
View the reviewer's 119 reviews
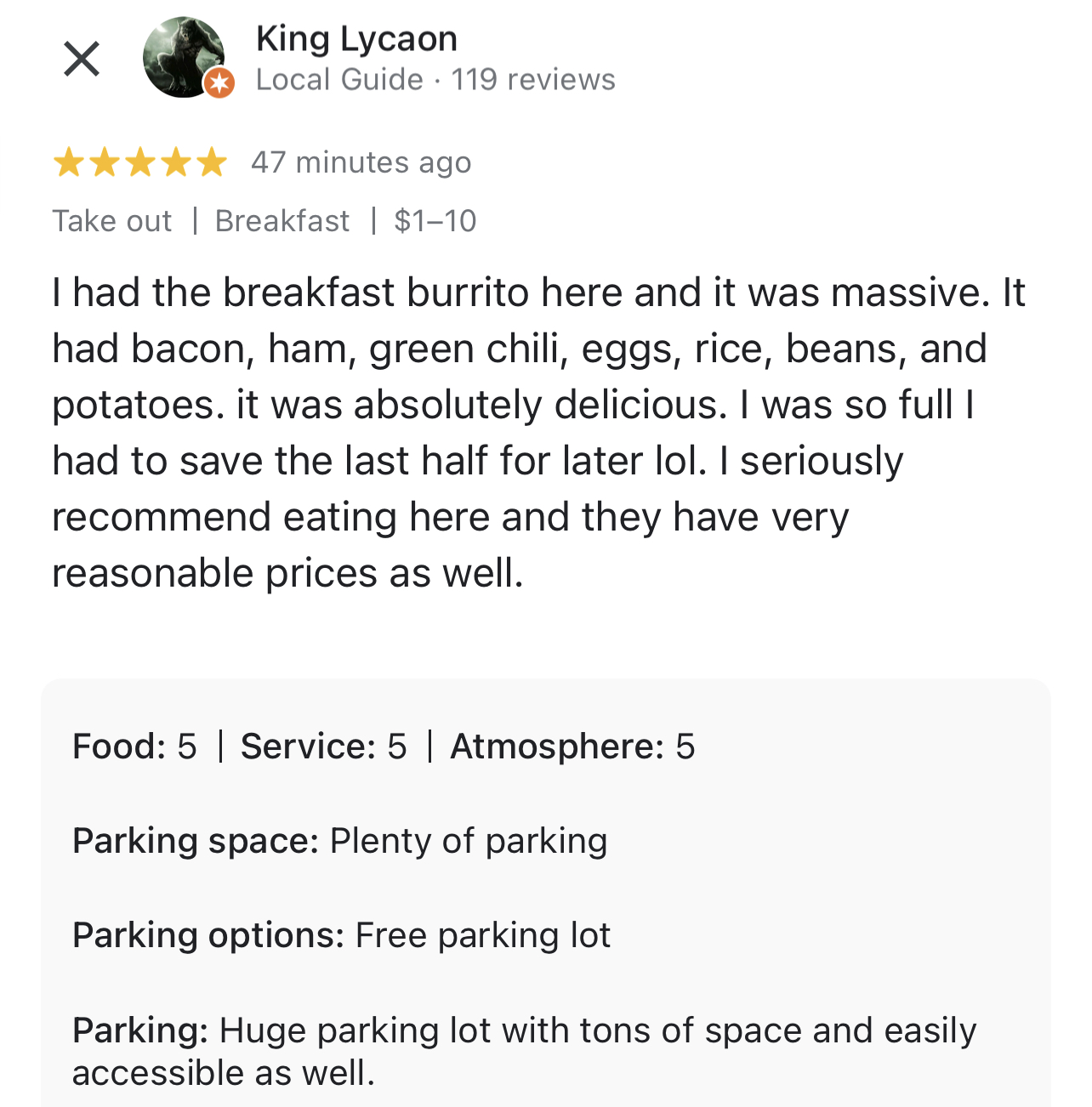click(x=533, y=79)
